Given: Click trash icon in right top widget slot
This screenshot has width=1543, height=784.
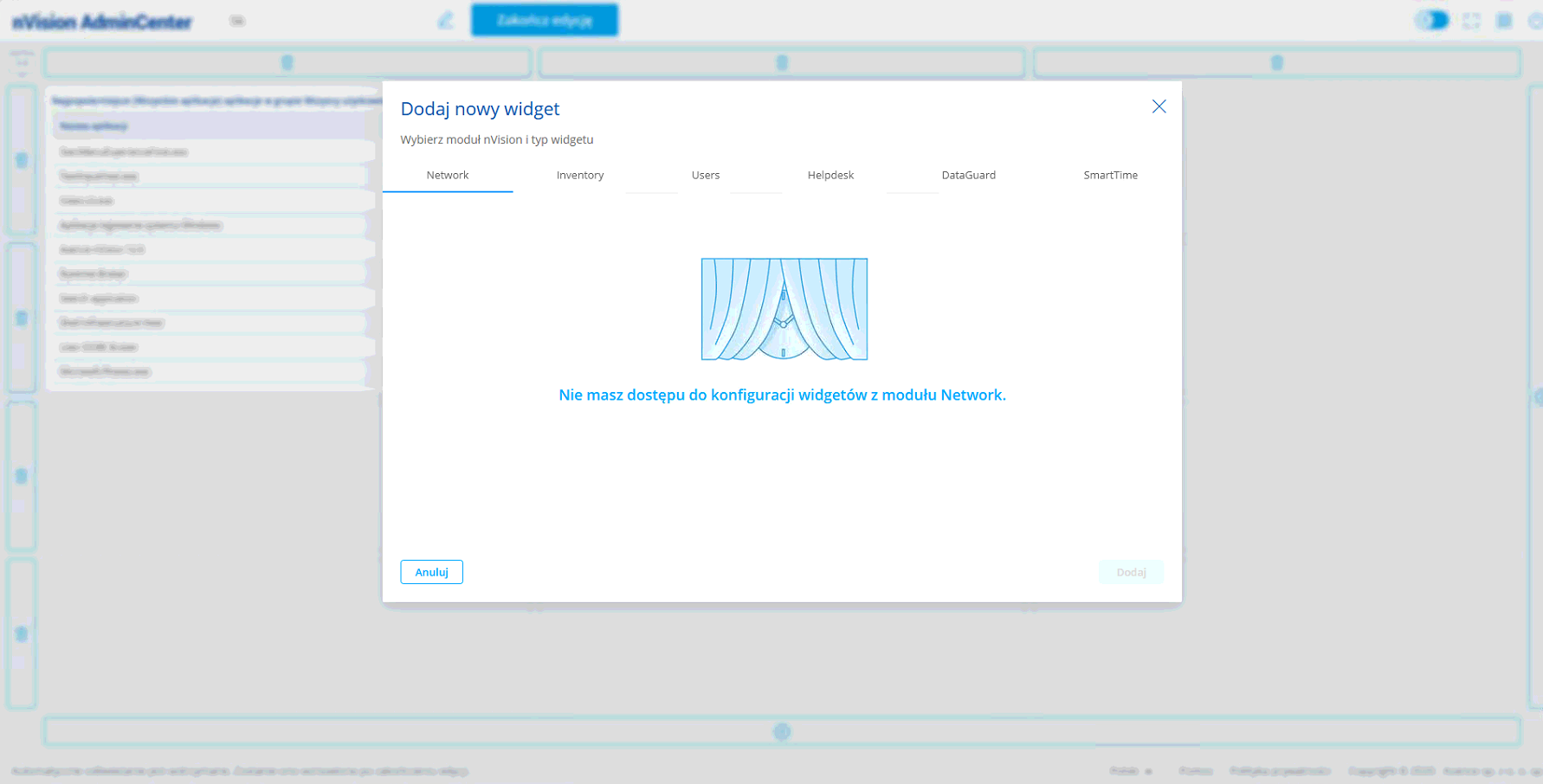Looking at the screenshot, I should pos(1276,62).
